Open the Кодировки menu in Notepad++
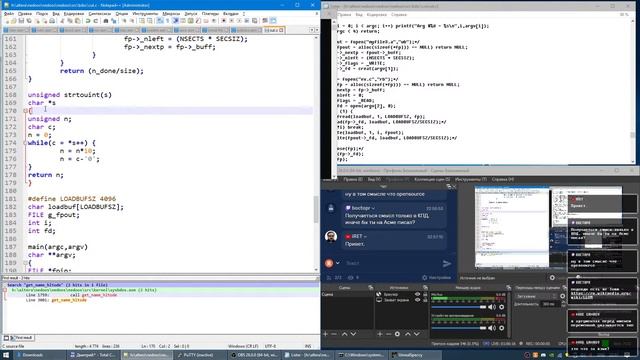The image size is (640, 360). pyautogui.click(x=74, y=13)
